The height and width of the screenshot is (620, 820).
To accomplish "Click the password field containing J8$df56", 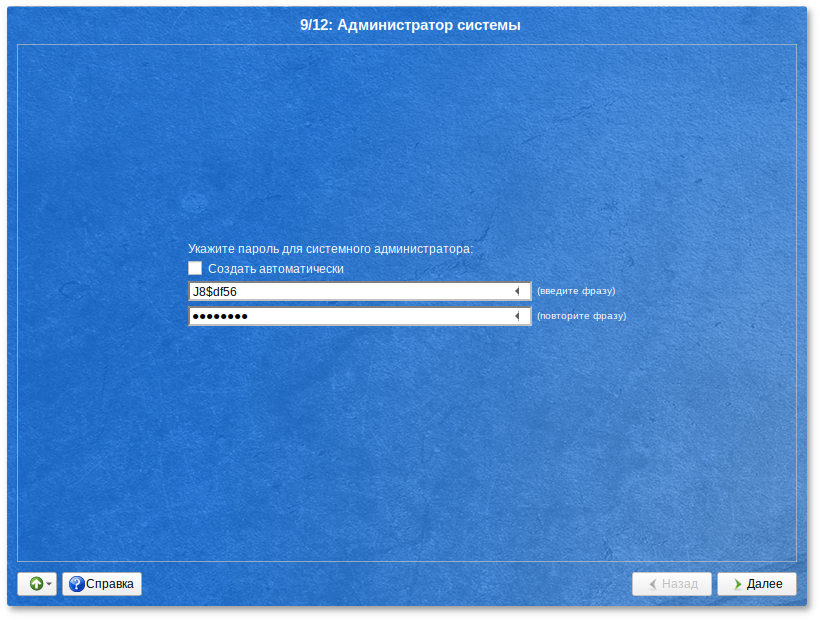I will pyautogui.click(x=360, y=291).
